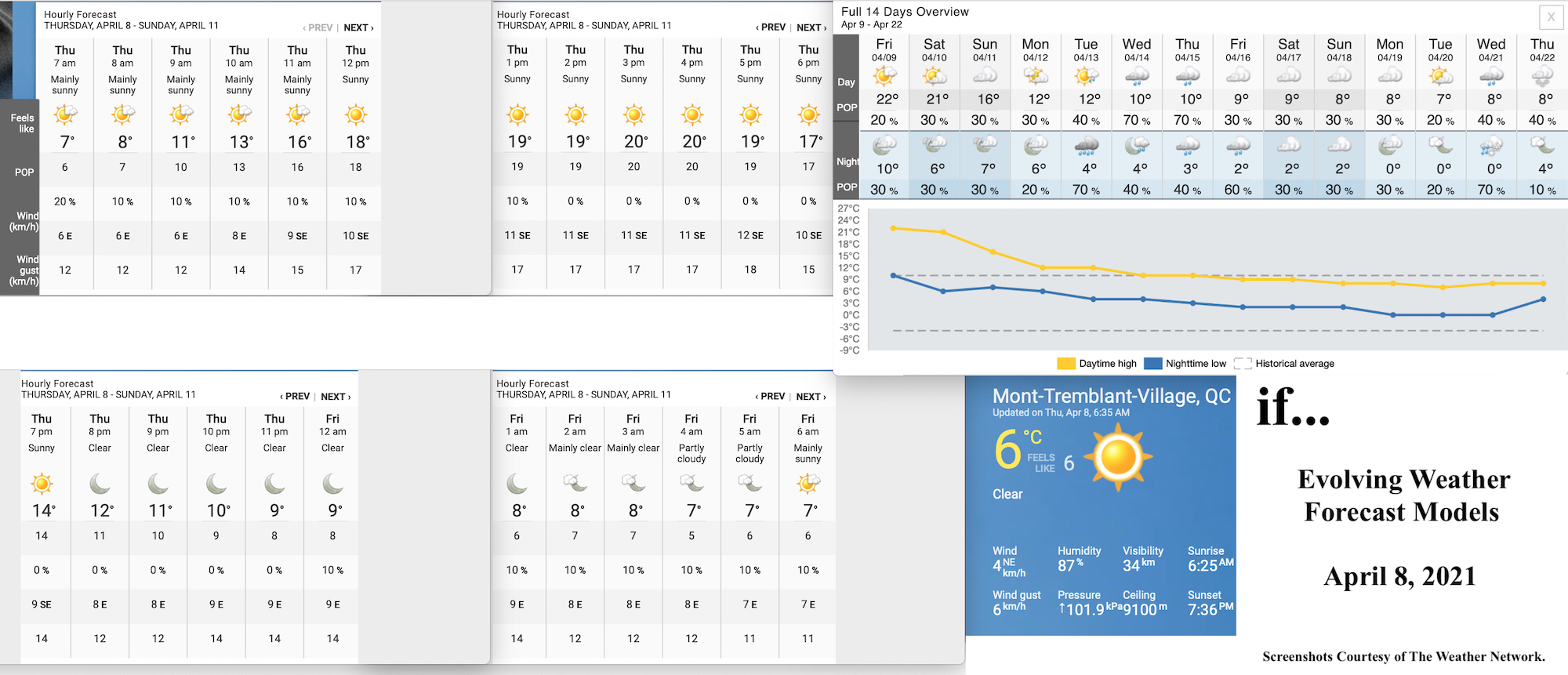The height and width of the screenshot is (675, 1568).
Task: Click the Visibility 34 km value
Action: (x=1138, y=565)
